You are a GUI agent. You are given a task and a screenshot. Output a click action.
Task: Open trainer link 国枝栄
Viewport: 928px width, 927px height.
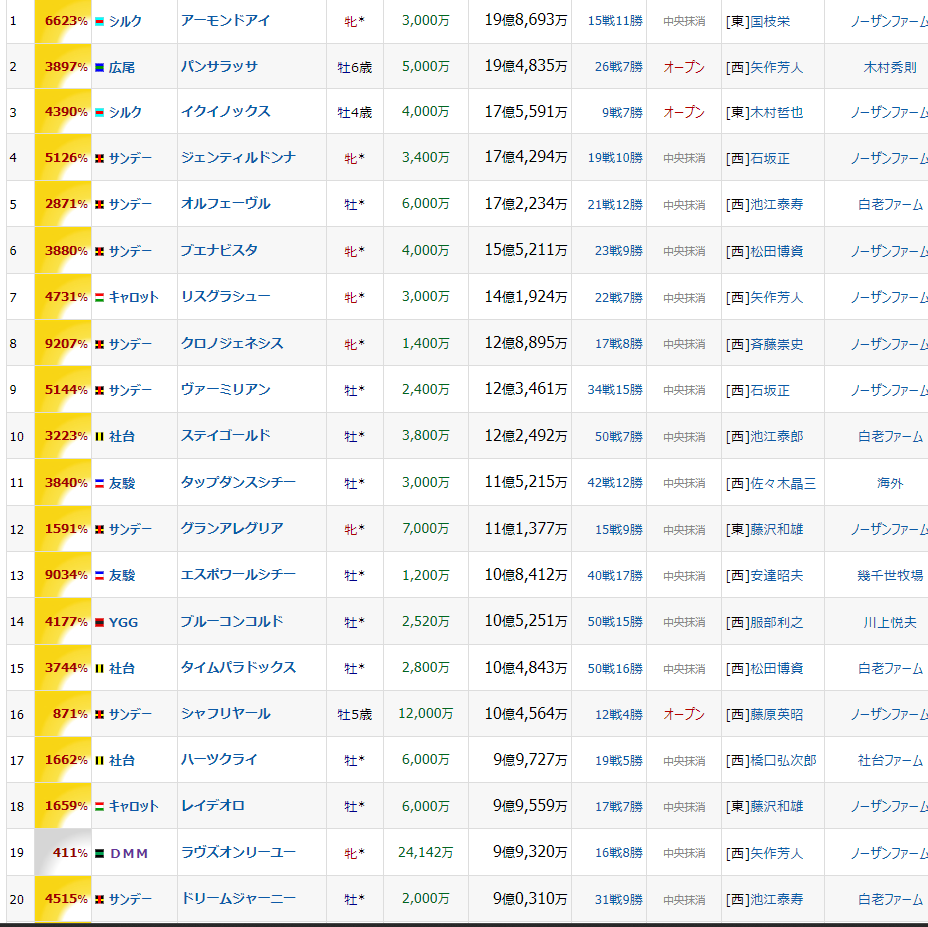tap(770, 20)
